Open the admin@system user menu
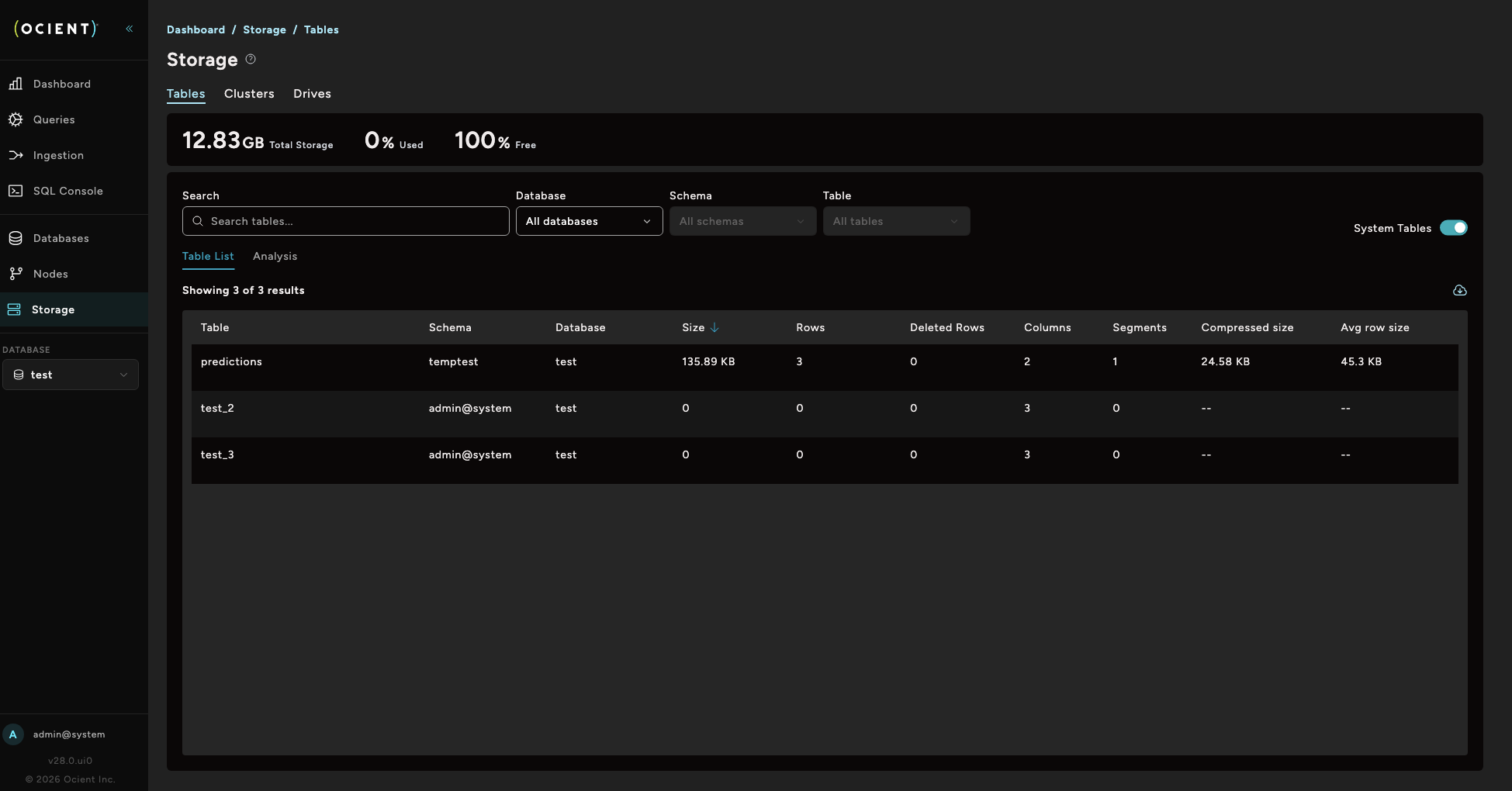This screenshot has height=791, width=1512. tap(69, 734)
